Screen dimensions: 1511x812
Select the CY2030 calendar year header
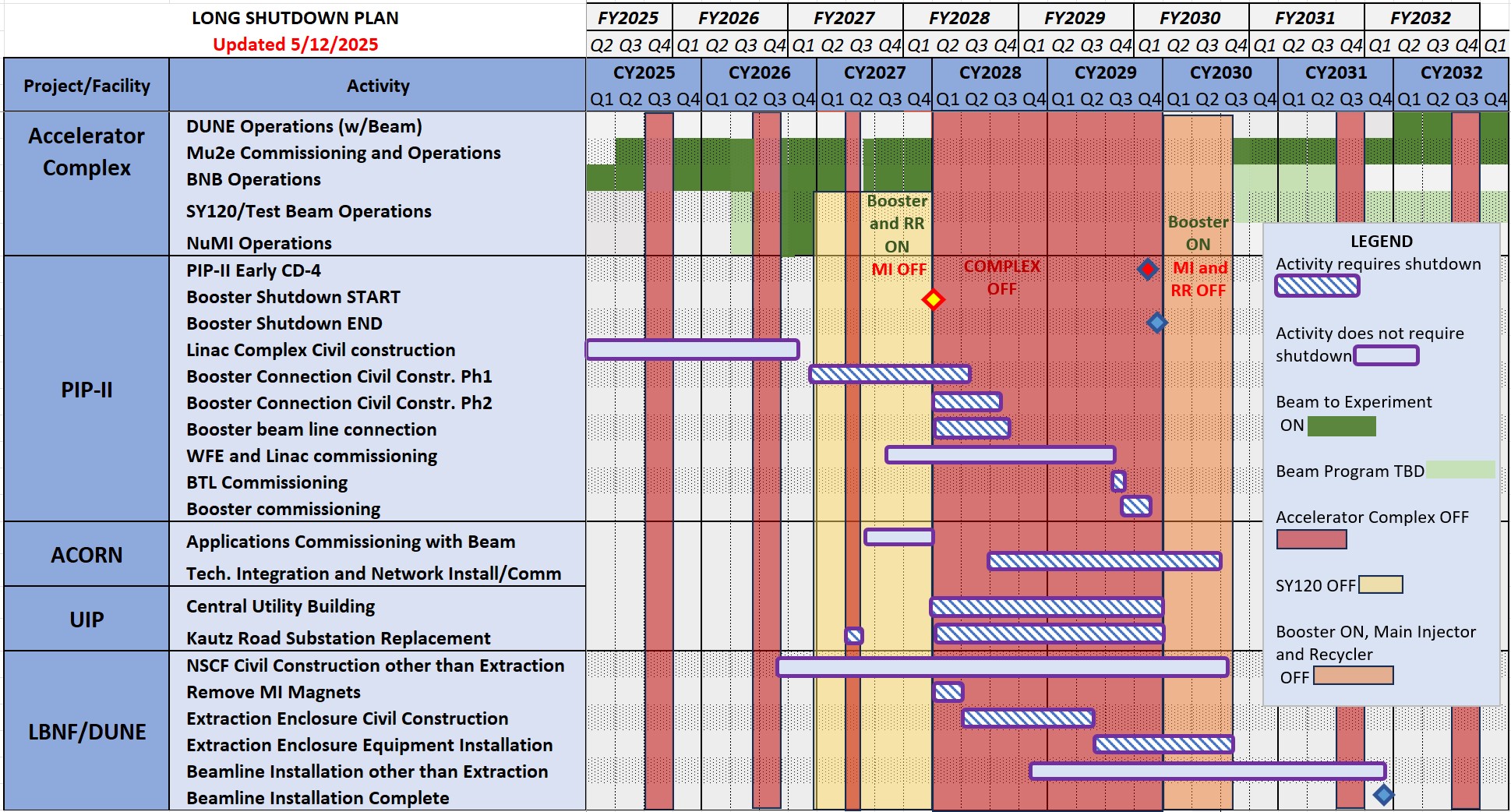coord(1220,72)
